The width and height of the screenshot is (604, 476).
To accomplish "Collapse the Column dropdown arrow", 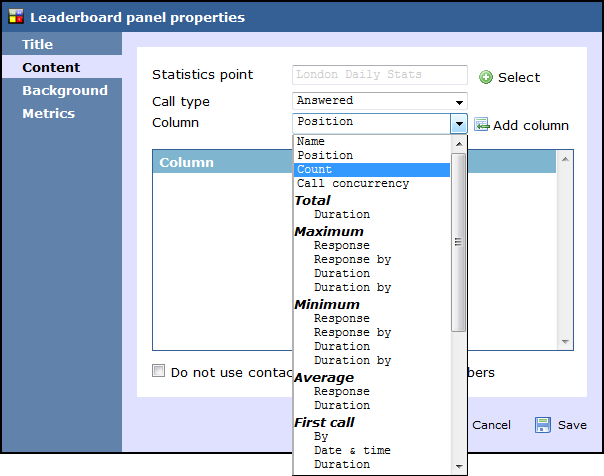I will tap(459, 124).
